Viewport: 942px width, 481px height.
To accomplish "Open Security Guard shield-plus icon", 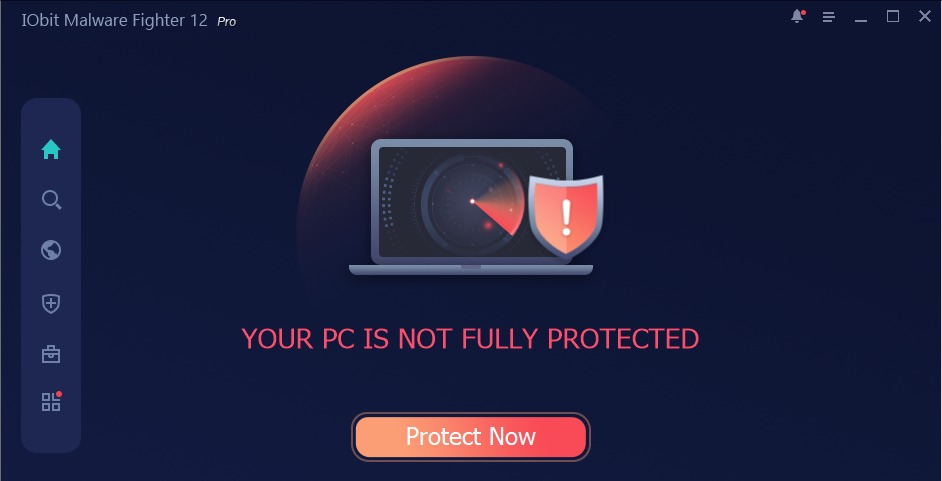I will click(x=51, y=304).
